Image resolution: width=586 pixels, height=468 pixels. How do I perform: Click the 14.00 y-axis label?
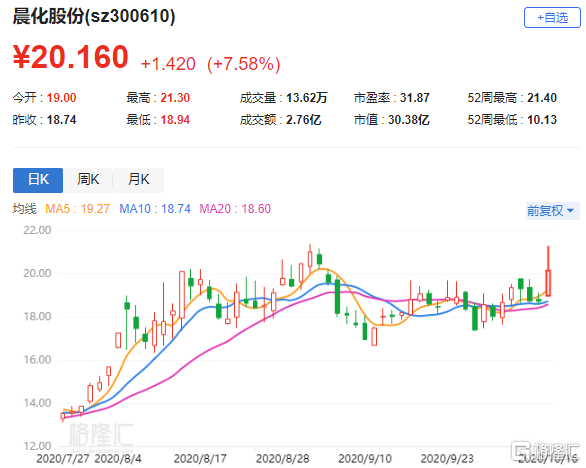click(x=37, y=403)
